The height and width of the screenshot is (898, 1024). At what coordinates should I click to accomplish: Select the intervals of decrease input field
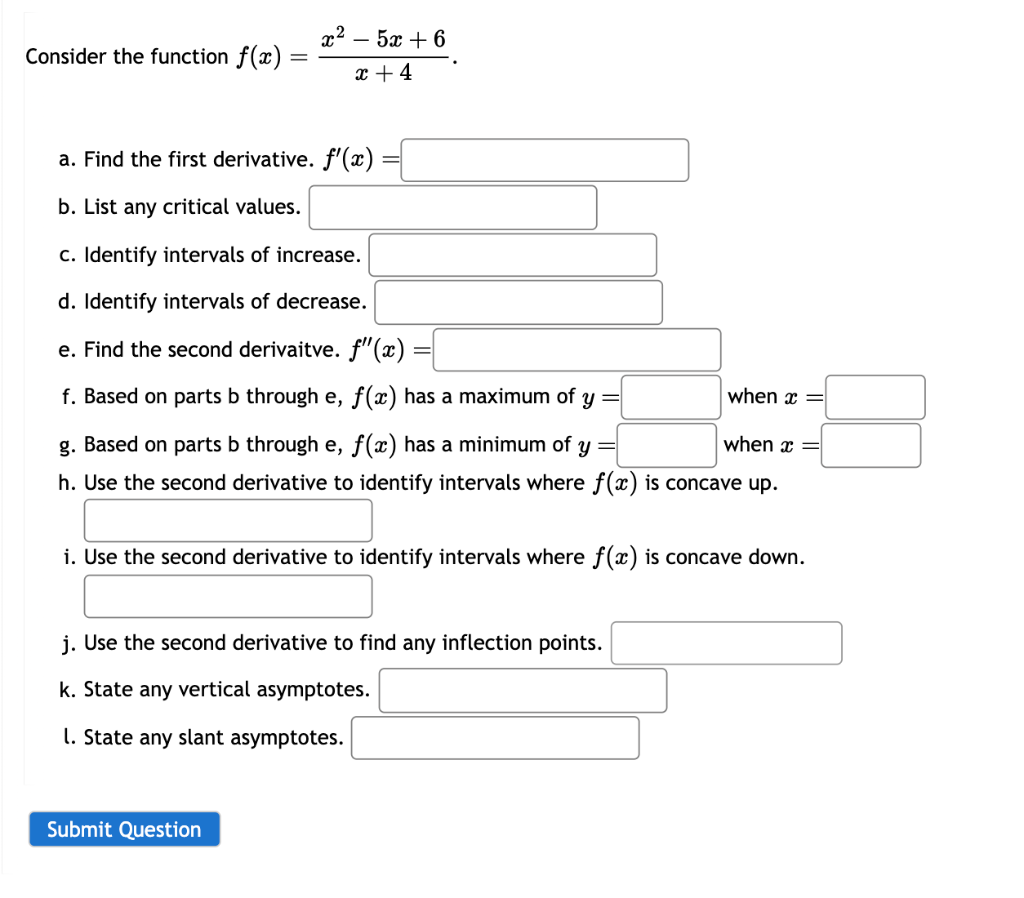tap(517, 302)
